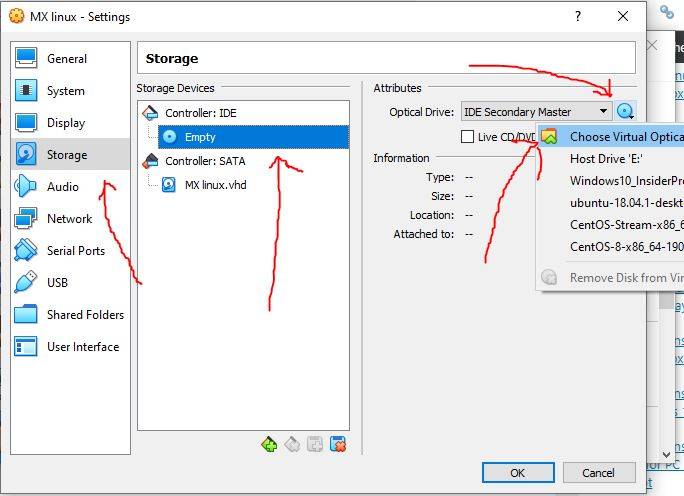This screenshot has height=496, width=684.
Task: Select the Controller: SATA tree node
Action: pos(204,161)
